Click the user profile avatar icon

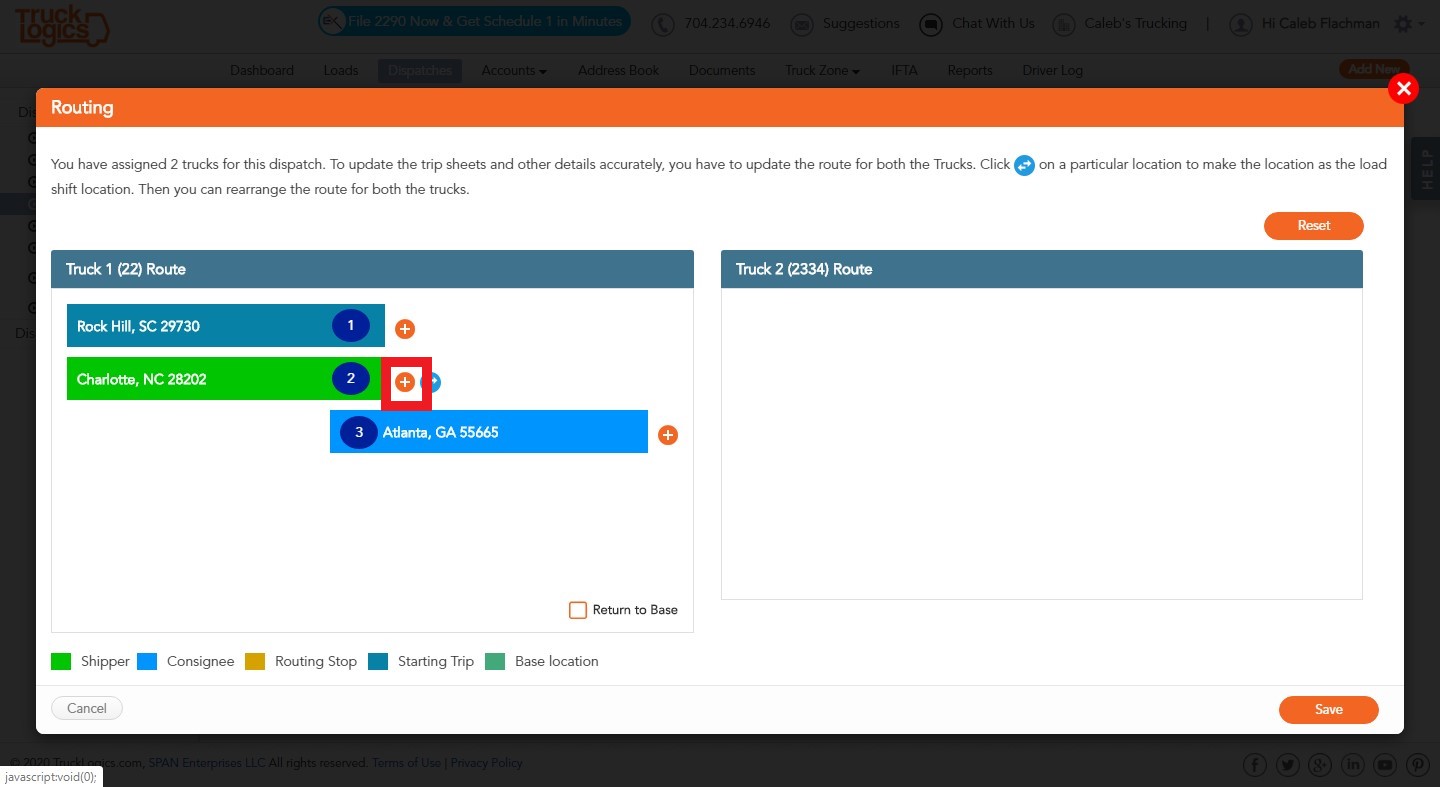click(1241, 24)
